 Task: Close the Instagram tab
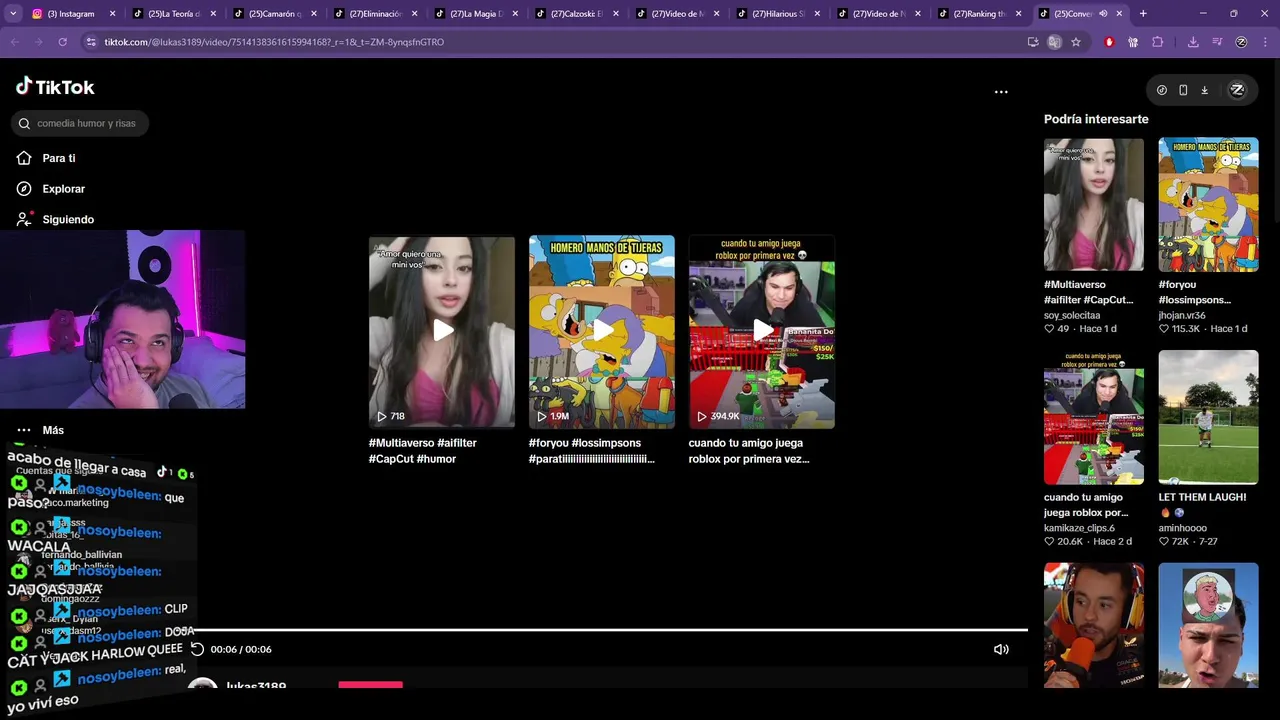click(x=112, y=14)
